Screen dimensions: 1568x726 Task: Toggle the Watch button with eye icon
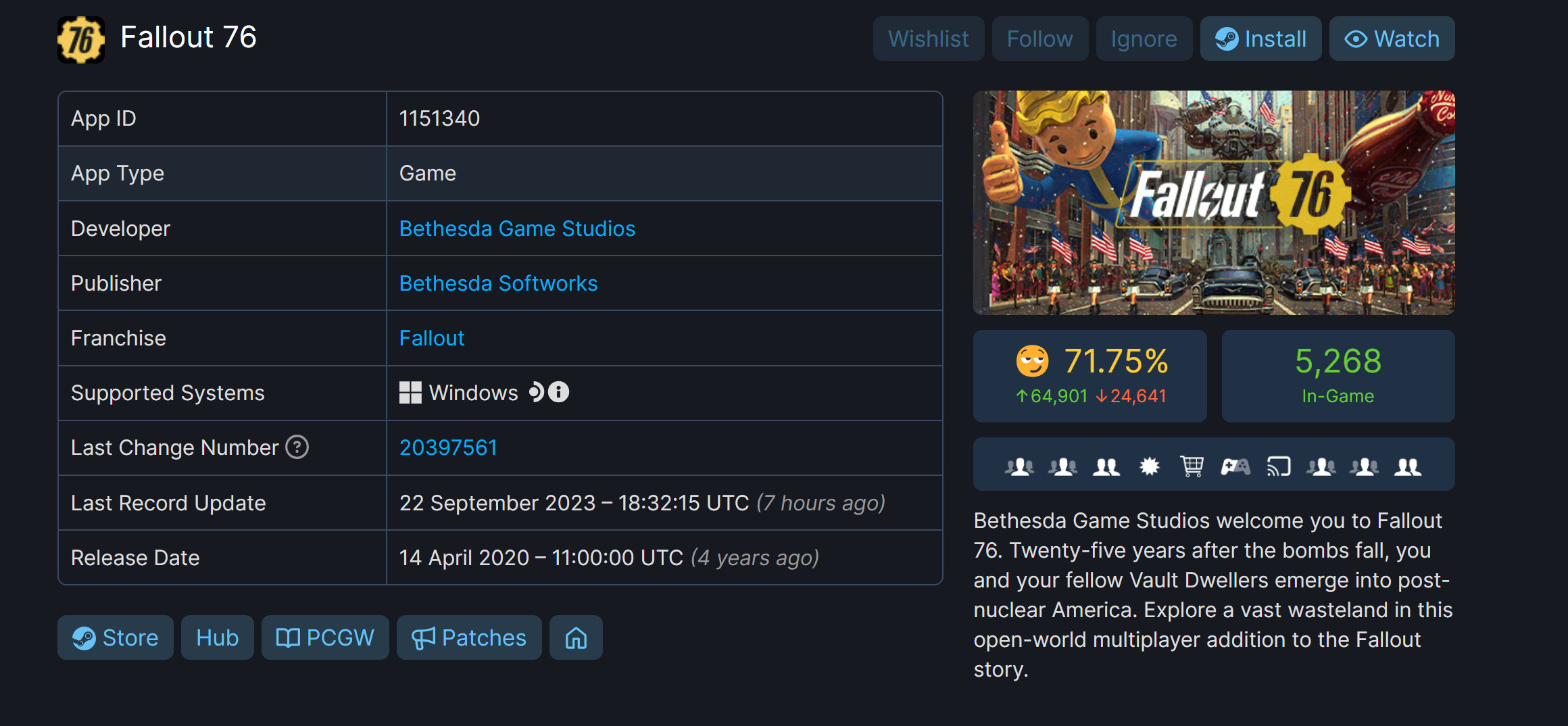(x=1392, y=39)
